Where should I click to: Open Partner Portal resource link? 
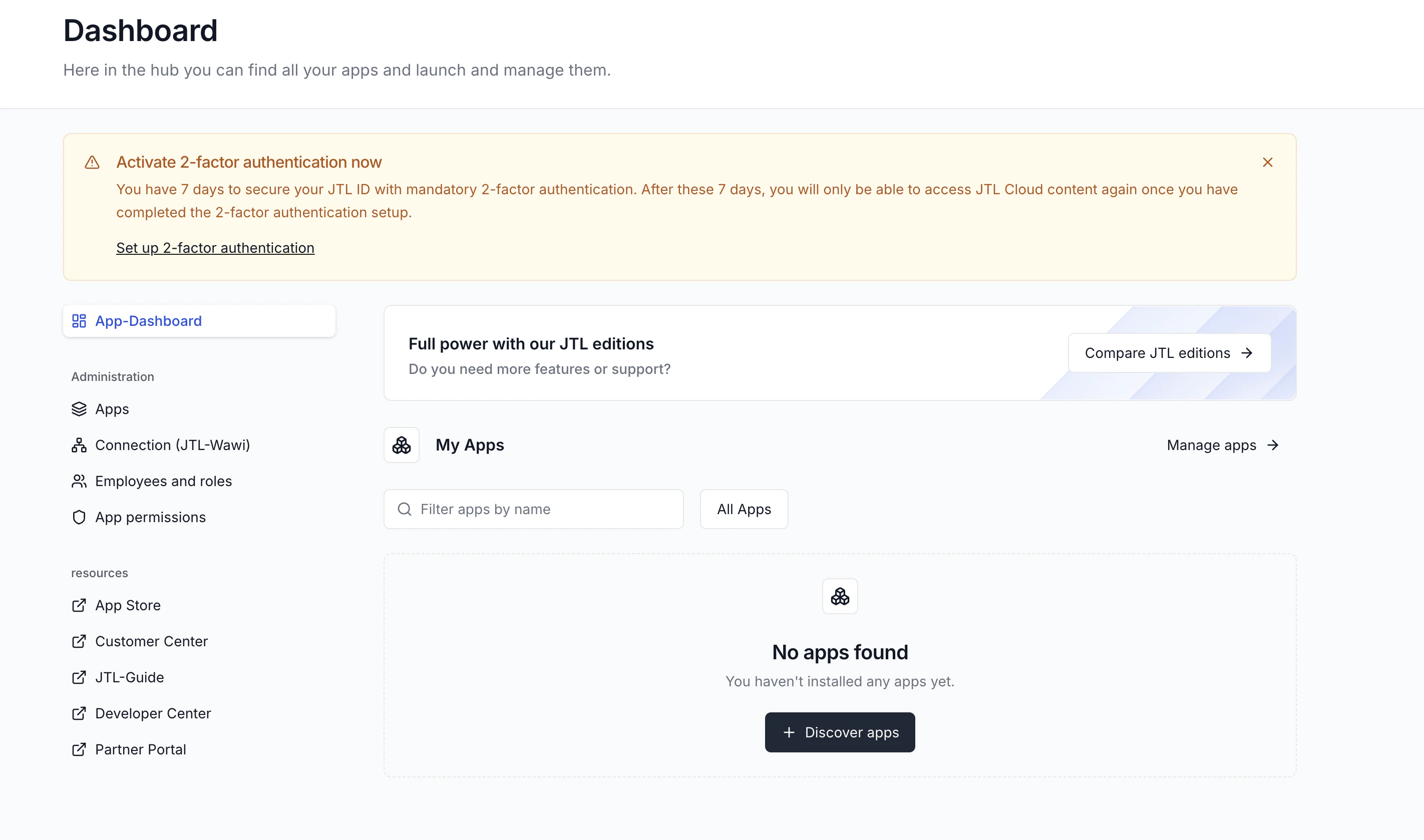coord(140,749)
